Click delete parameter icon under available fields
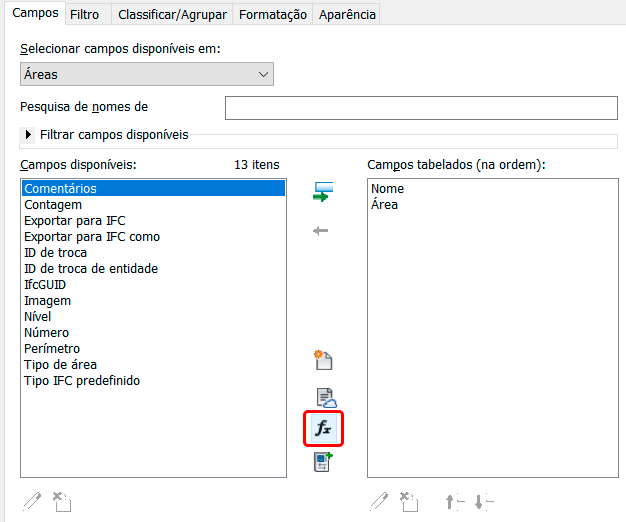 click(x=62, y=502)
